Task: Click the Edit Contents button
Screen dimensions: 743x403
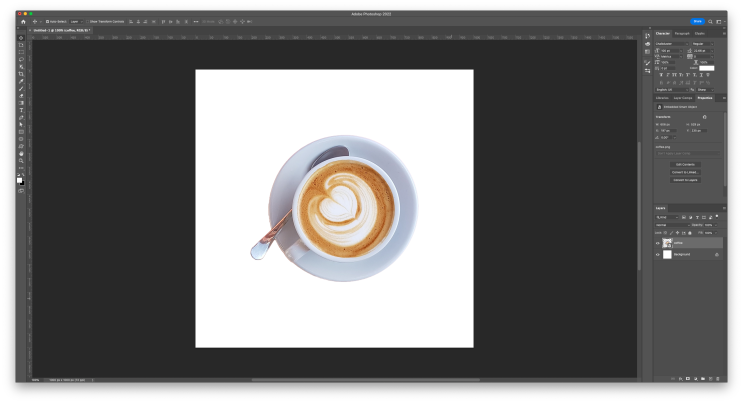Action: (685, 164)
